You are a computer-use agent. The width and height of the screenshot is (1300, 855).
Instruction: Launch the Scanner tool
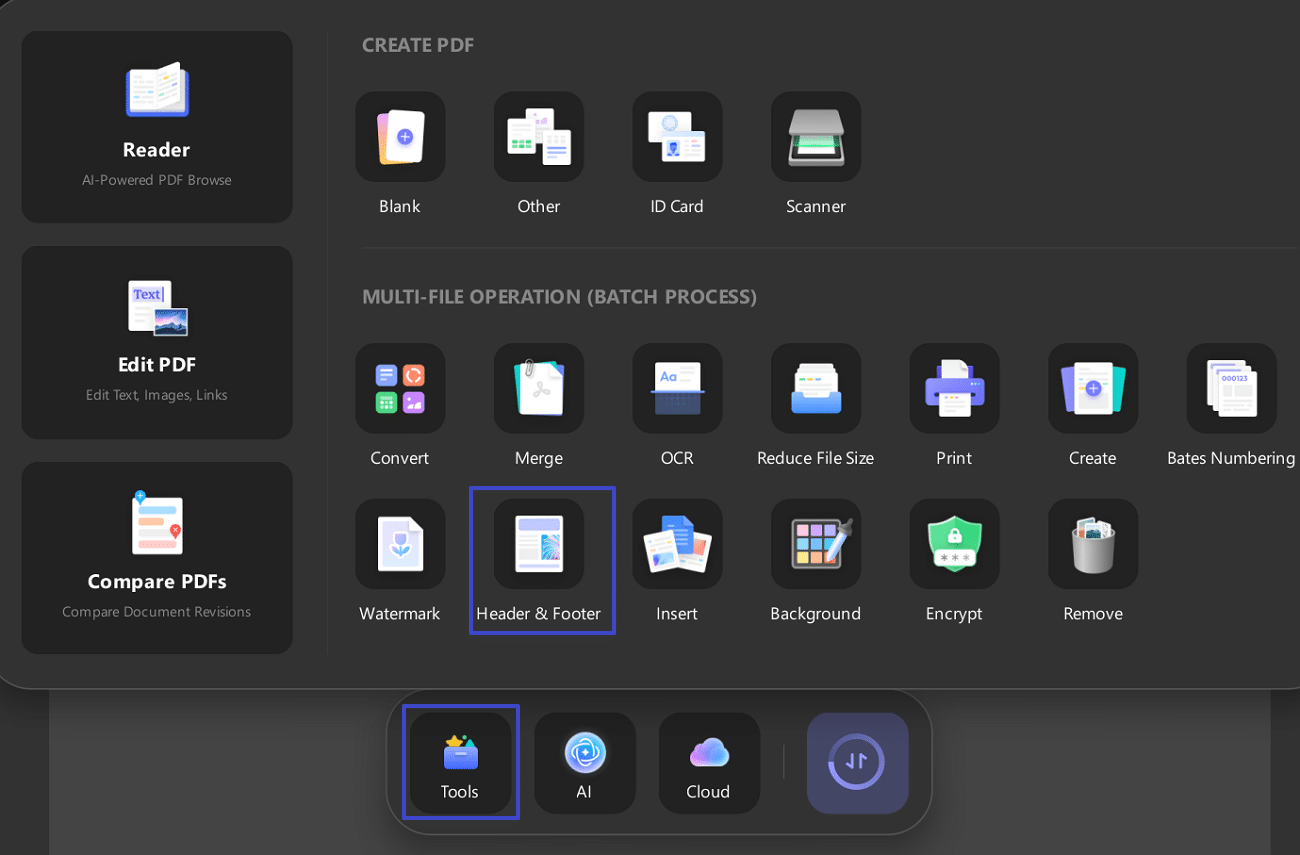click(815, 137)
